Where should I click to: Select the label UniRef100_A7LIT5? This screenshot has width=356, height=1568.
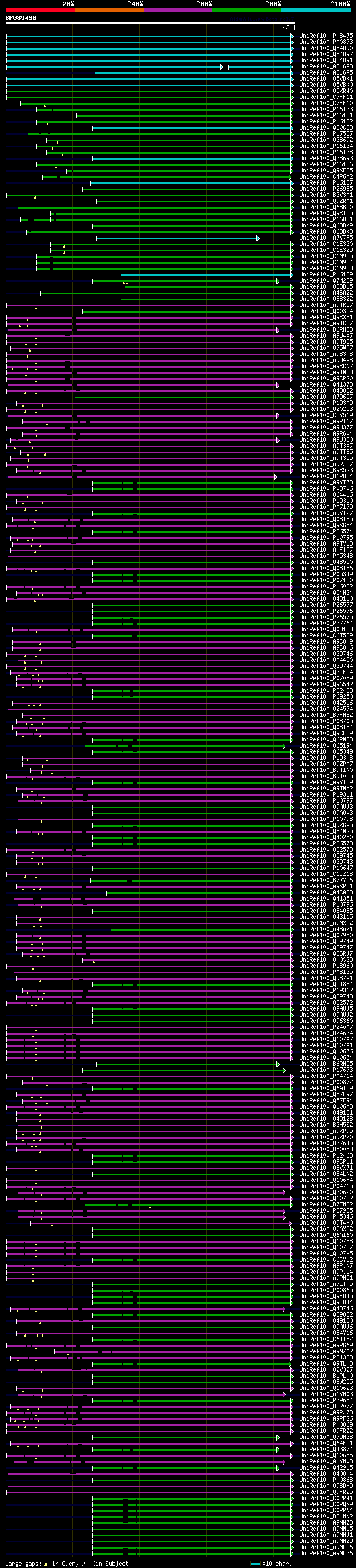326,1284
